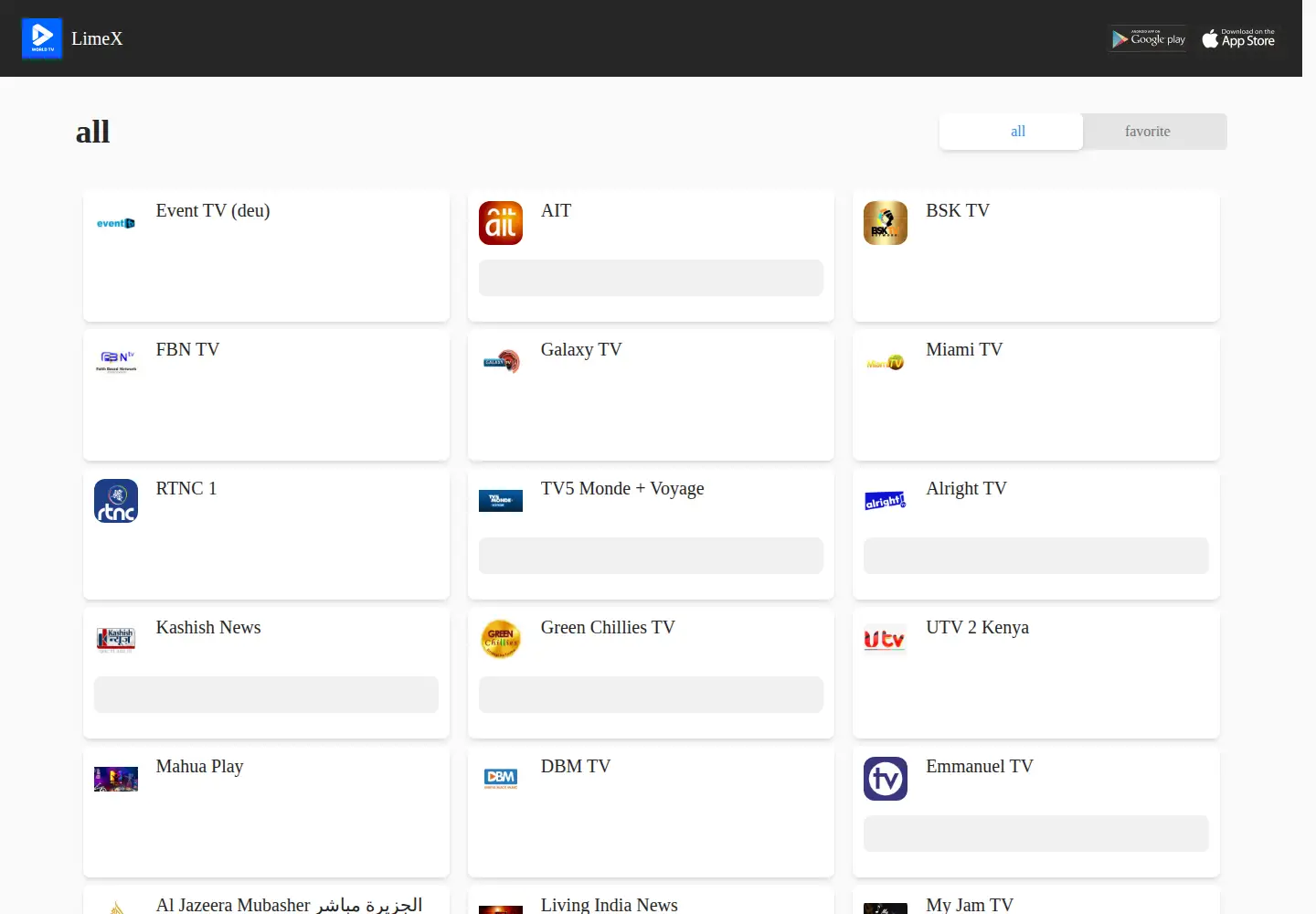Viewport: 1316px width, 914px height.
Task: Select the FBN TV channel name
Action: (187, 349)
